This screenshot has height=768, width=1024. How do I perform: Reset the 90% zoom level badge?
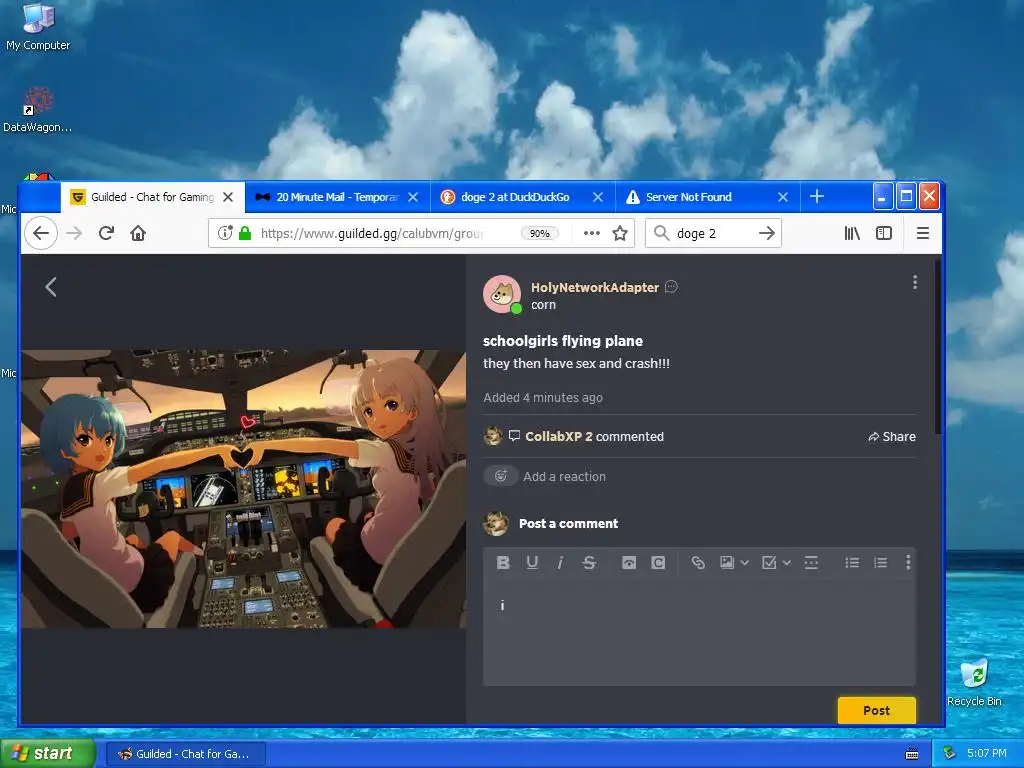539,233
